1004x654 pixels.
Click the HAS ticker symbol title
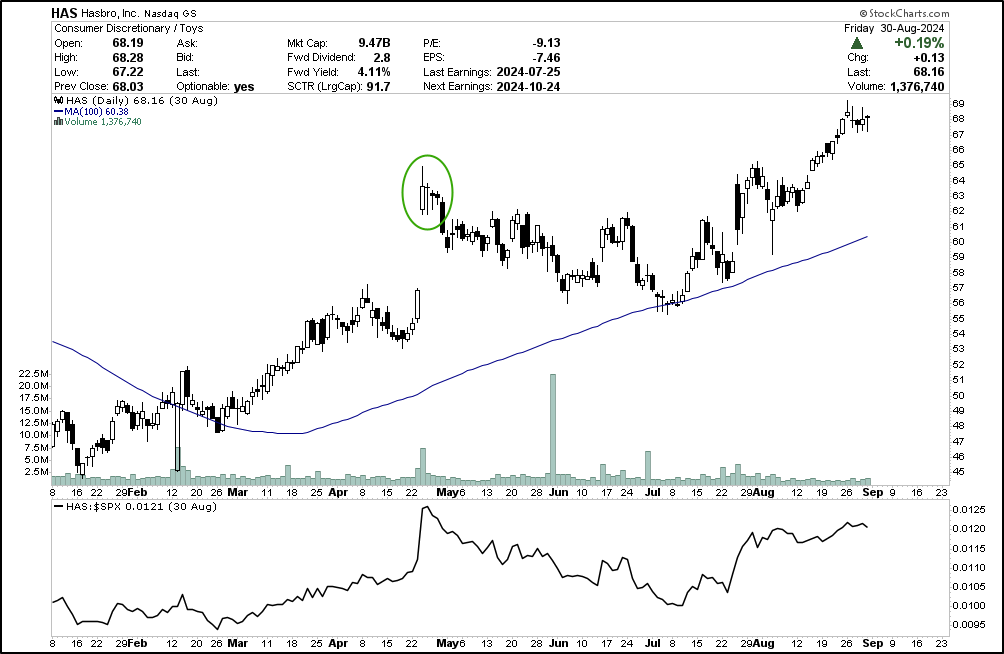coord(64,13)
